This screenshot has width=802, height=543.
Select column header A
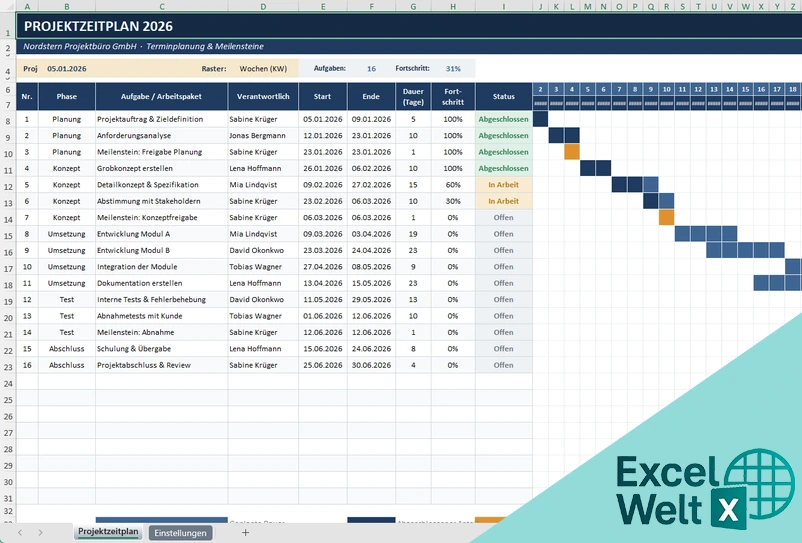pos(27,7)
